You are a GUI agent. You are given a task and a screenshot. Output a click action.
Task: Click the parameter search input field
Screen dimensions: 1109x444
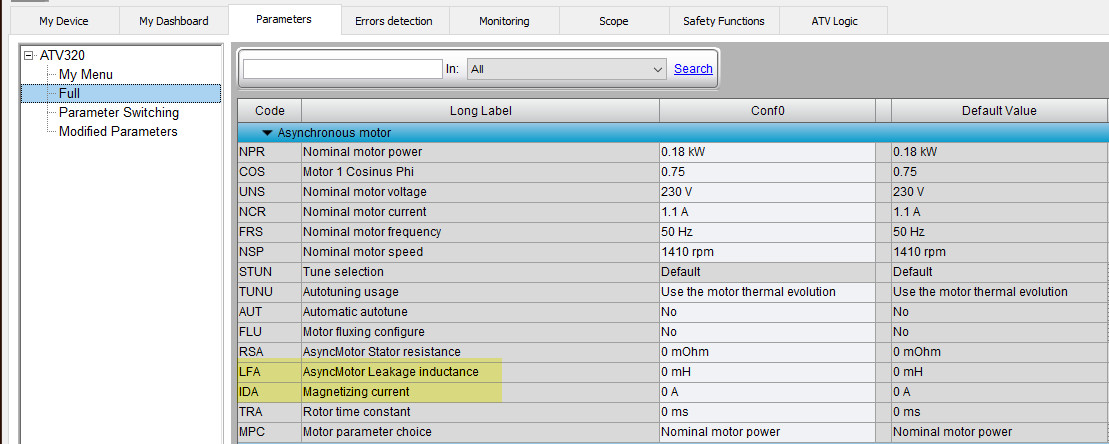[x=343, y=69]
